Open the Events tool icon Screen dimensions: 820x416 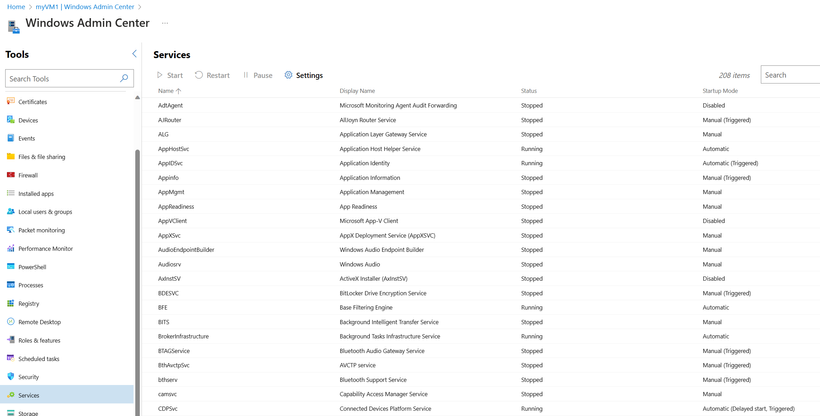coord(10,138)
